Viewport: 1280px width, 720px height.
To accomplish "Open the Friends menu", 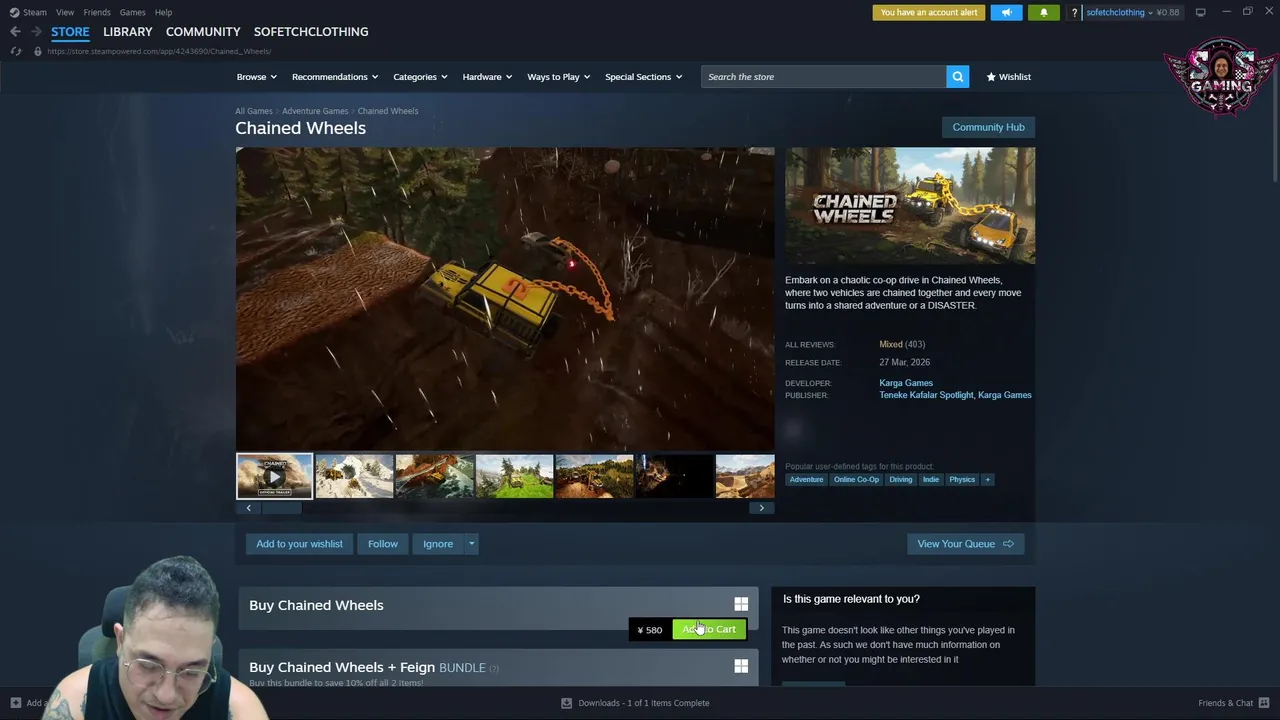I will (x=97, y=12).
